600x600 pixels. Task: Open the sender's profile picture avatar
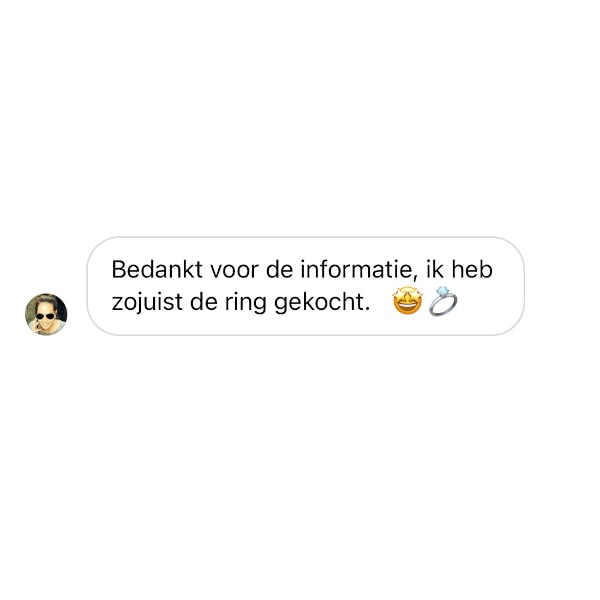pyautogui.click(x=46, y=314)
